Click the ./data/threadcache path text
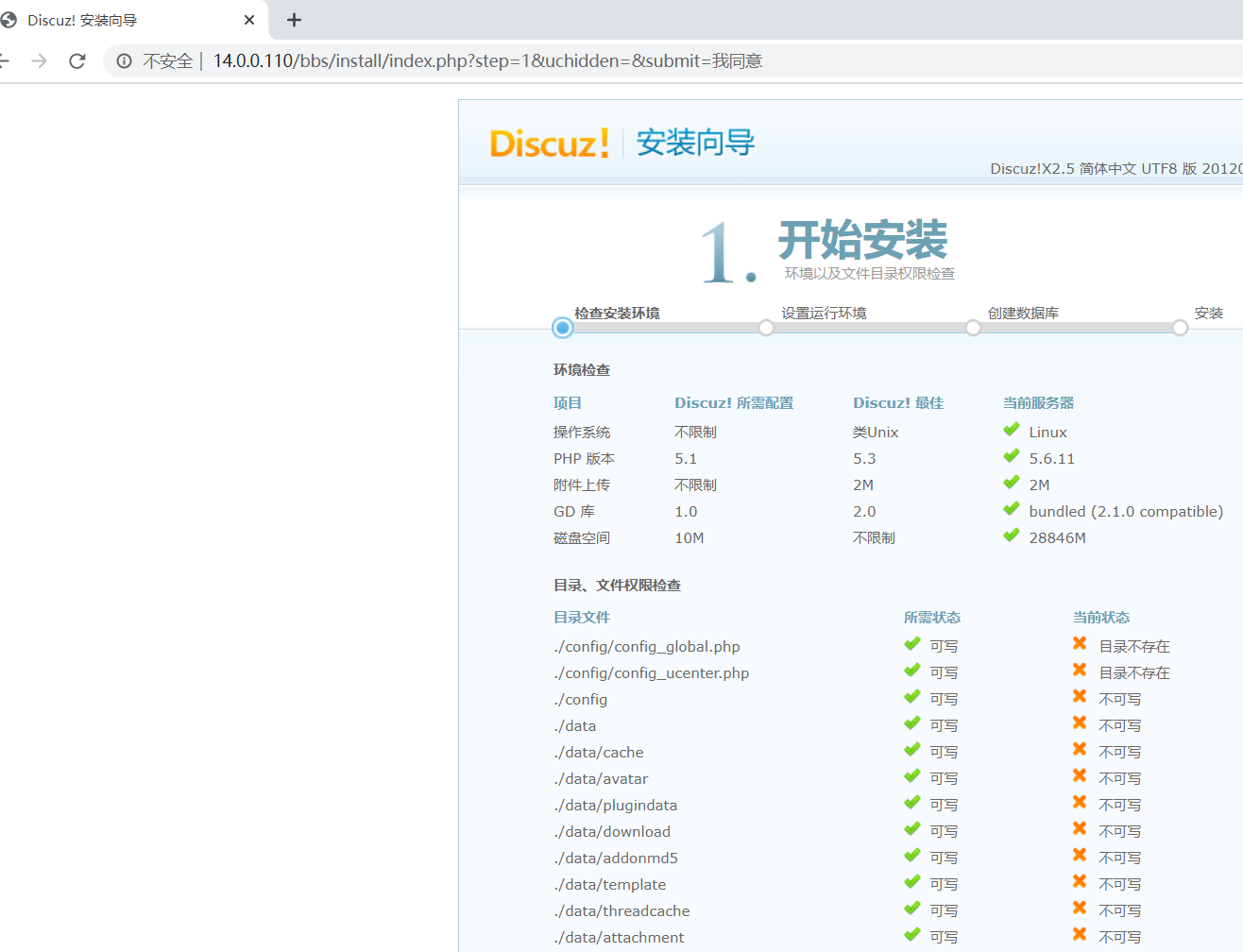 [621, 911]
